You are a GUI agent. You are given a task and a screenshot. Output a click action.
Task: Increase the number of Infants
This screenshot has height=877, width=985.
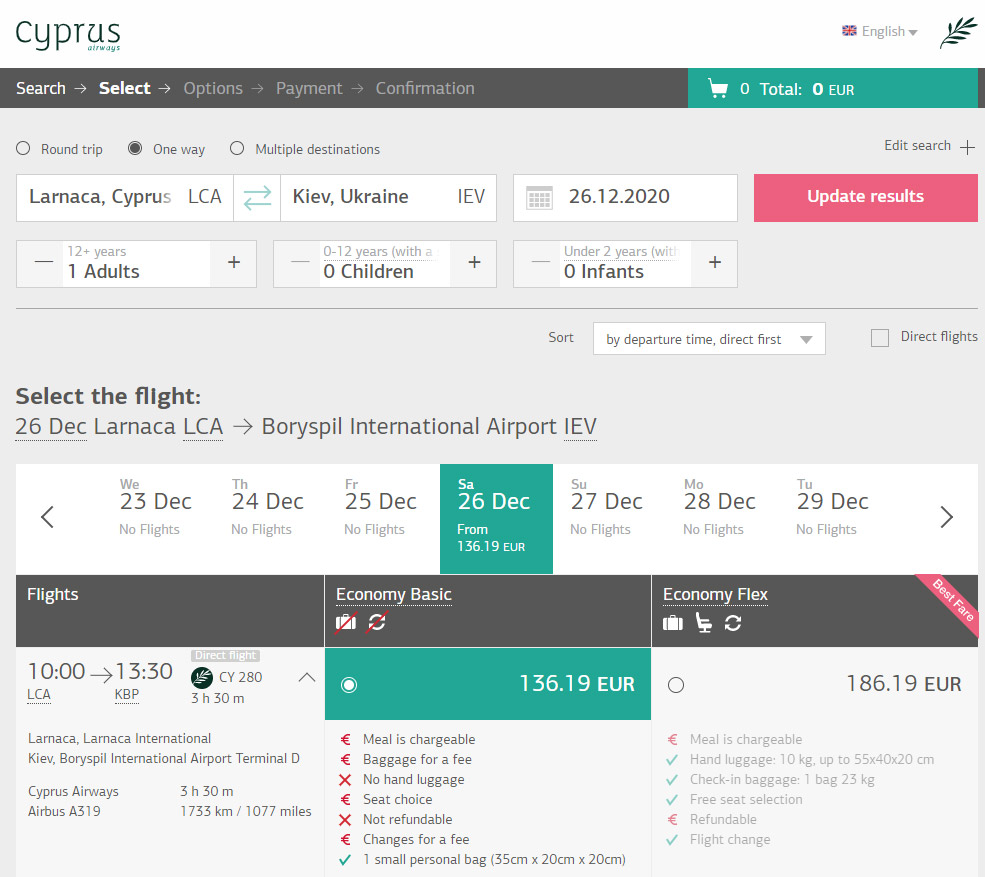715,263
